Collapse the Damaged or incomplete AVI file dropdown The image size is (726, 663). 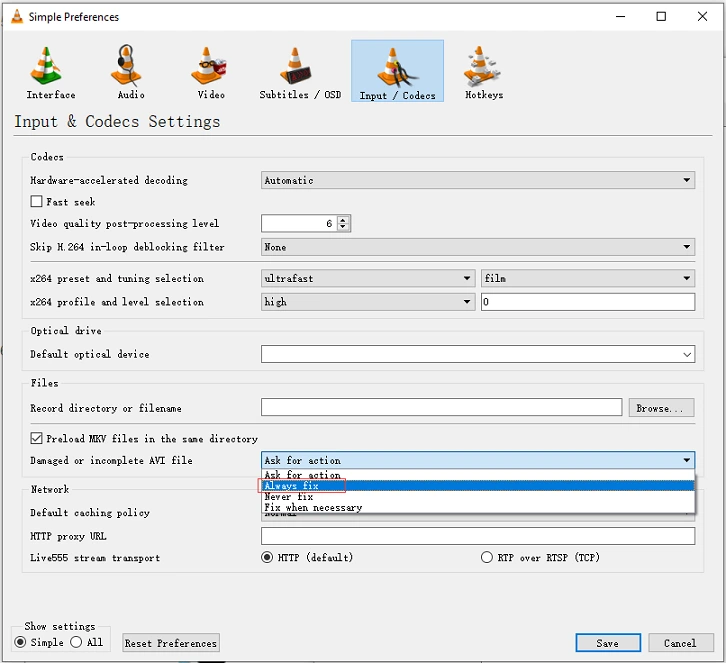pyautogui.click(x=477, y=460)
